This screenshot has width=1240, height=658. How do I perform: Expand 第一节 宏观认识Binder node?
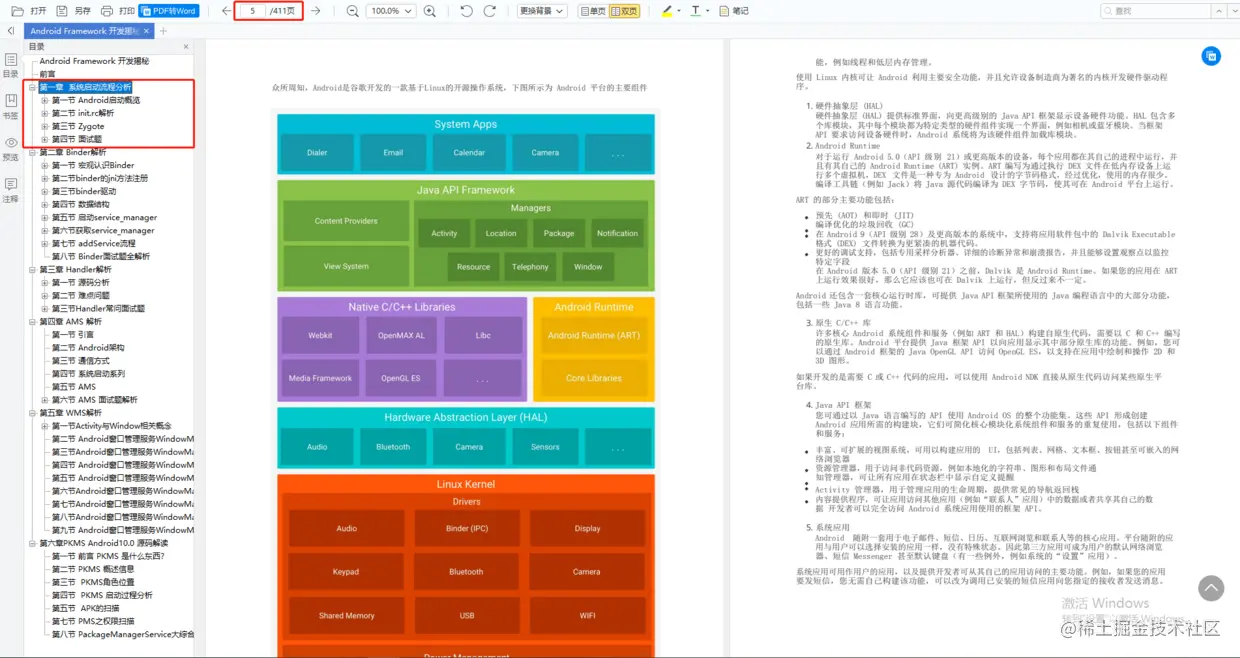(45, 165)
